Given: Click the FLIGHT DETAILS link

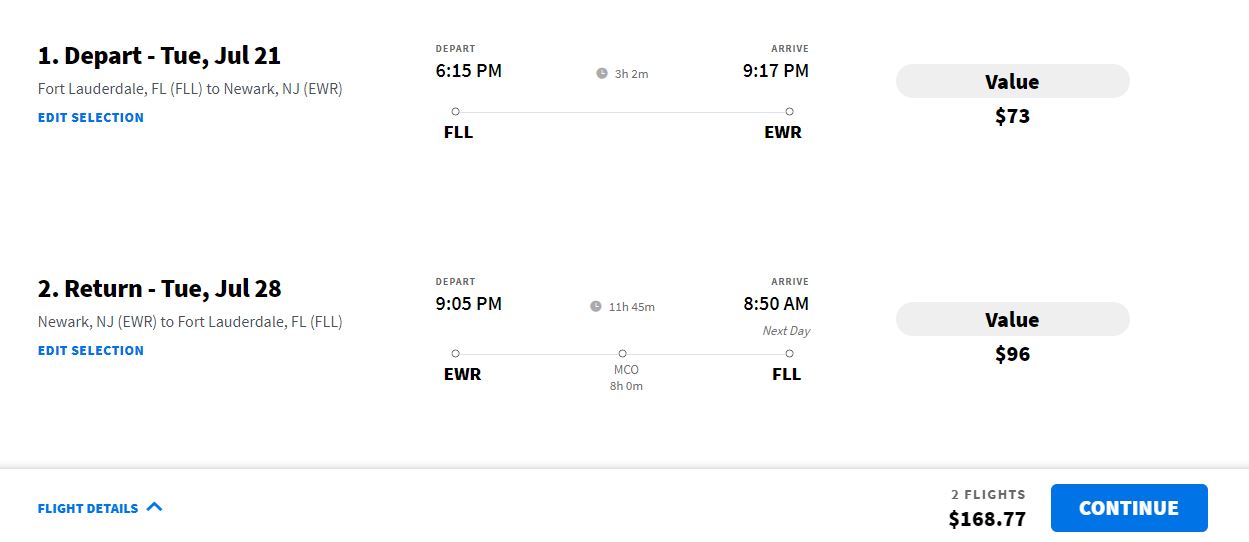Looking at the screenshot, I should click(88, 508).
